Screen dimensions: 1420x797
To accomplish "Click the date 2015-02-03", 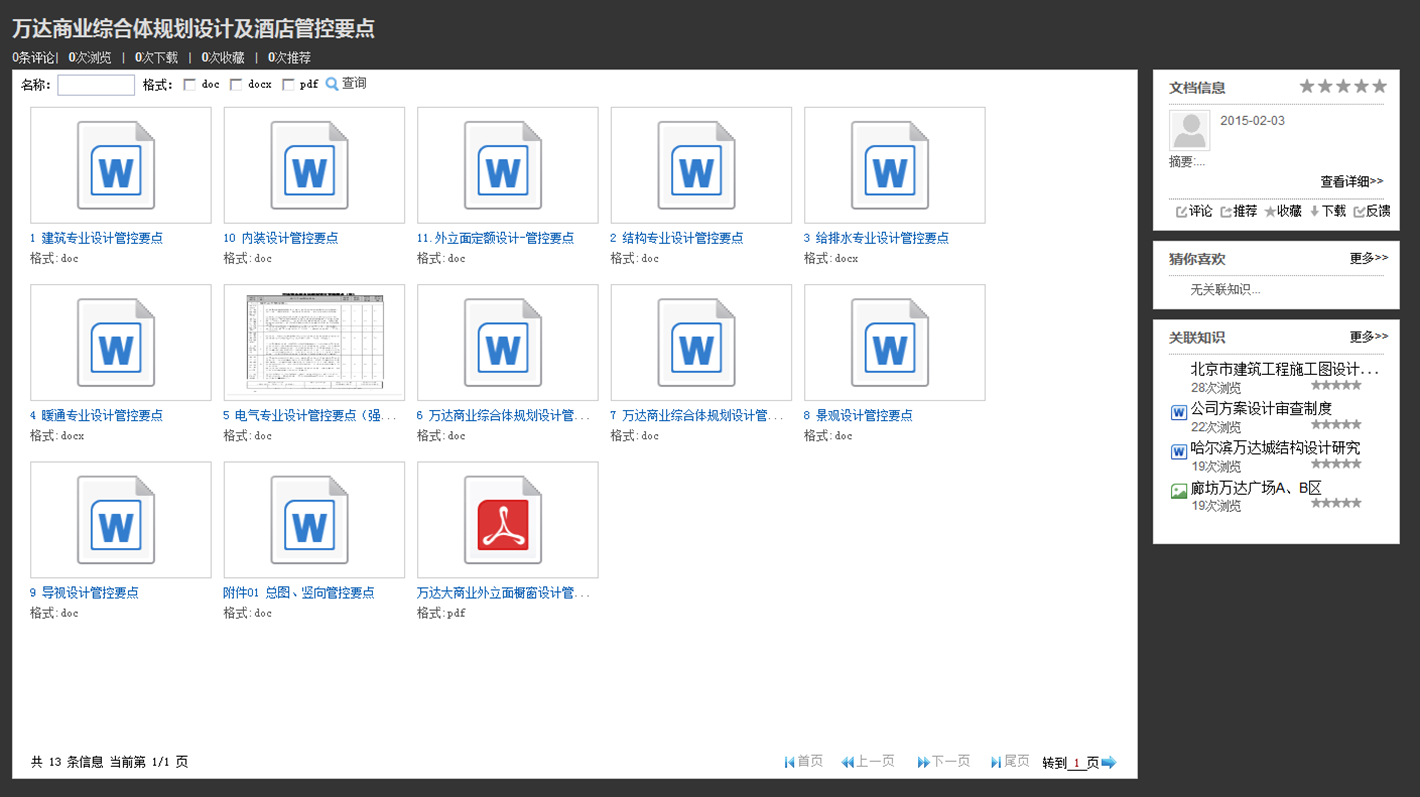I will [1253, 121].
